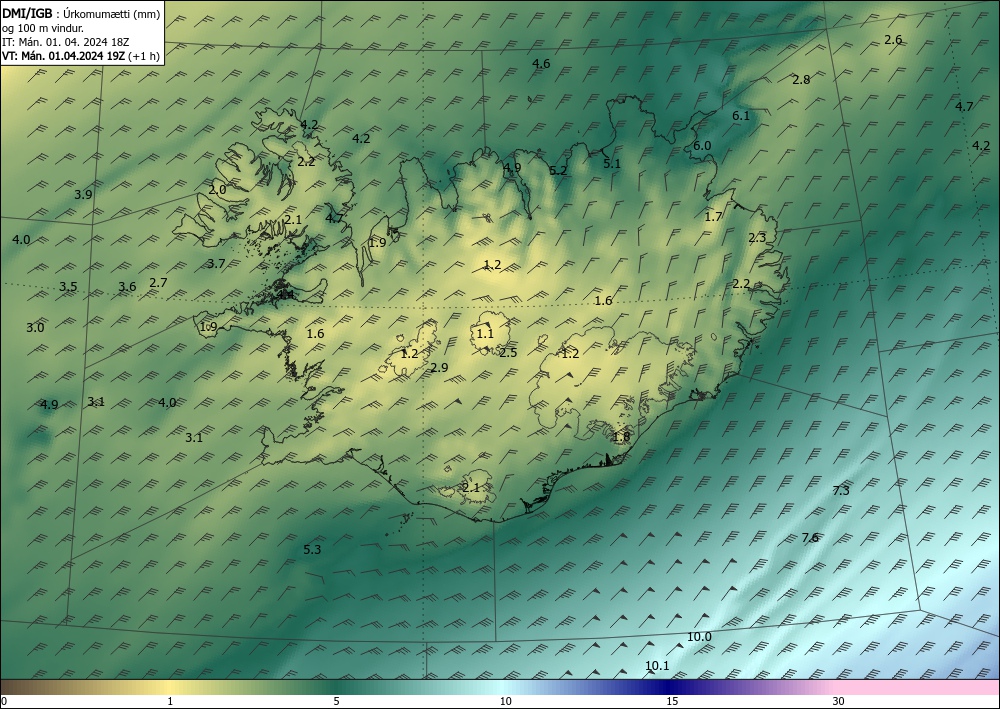
Task: Click the 1.7 value in the northeast
Action: (713, 217)
